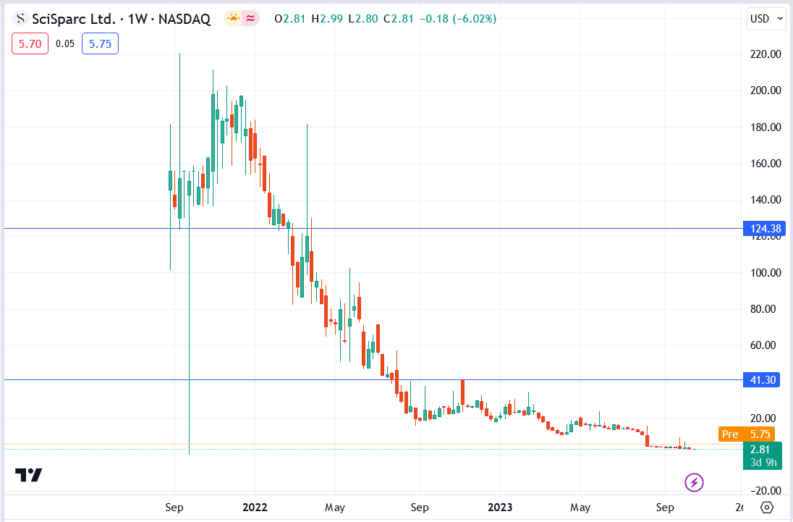Select the 124.38 horizontal line price label
This screenshot has width=793, height=522.
click(x=764, y=229)
